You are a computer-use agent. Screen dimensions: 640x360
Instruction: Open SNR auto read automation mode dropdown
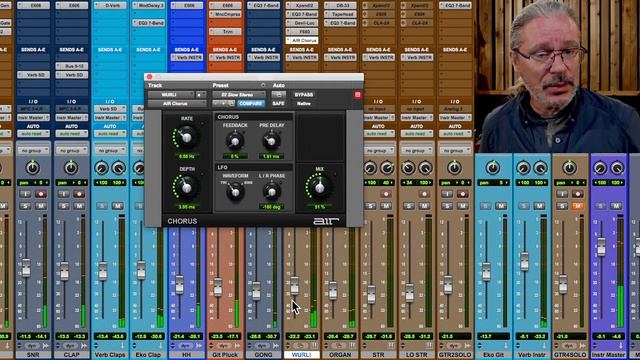[x=33, y=133]
